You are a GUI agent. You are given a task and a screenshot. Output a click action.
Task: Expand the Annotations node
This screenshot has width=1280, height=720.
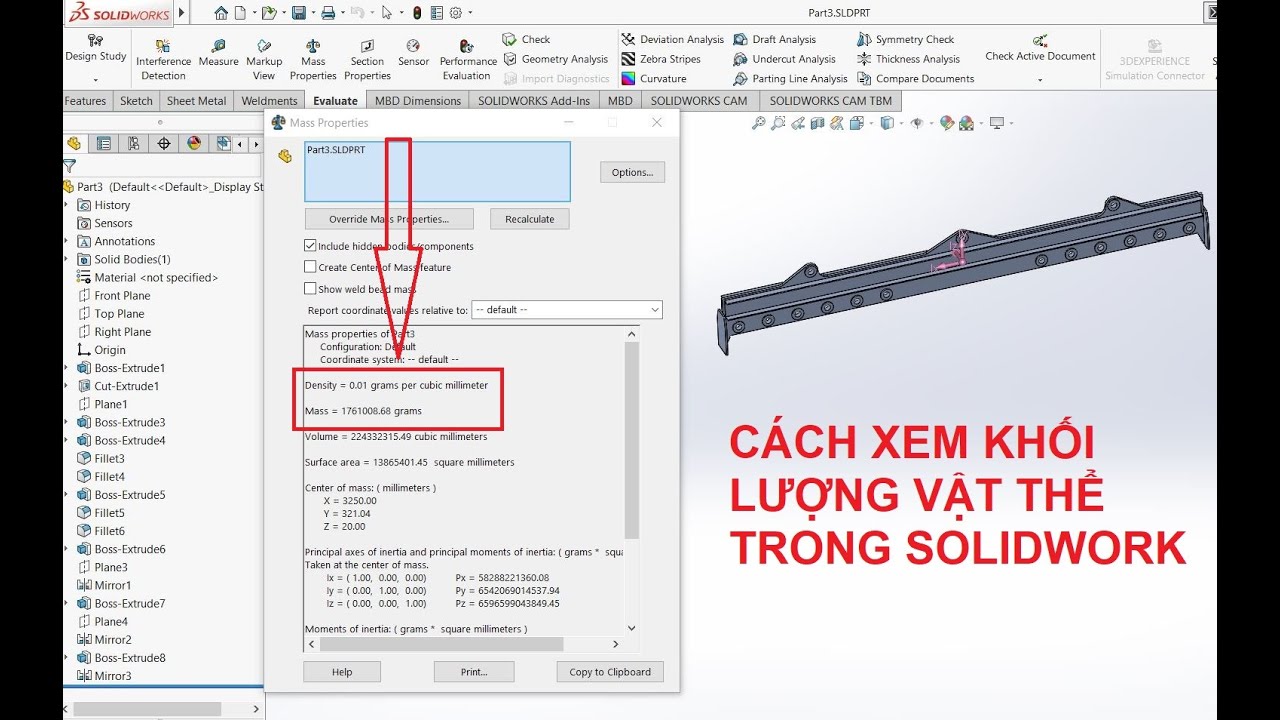[67, 241]
